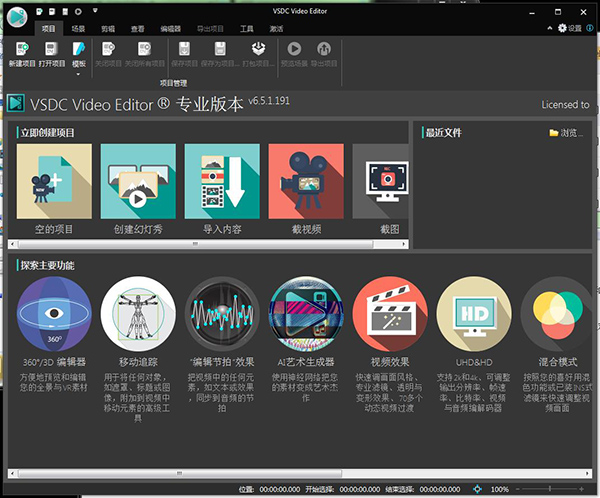Click the 100% zoom value in status bar
Viewport: 600px width, 498px height.
point(499,489)
